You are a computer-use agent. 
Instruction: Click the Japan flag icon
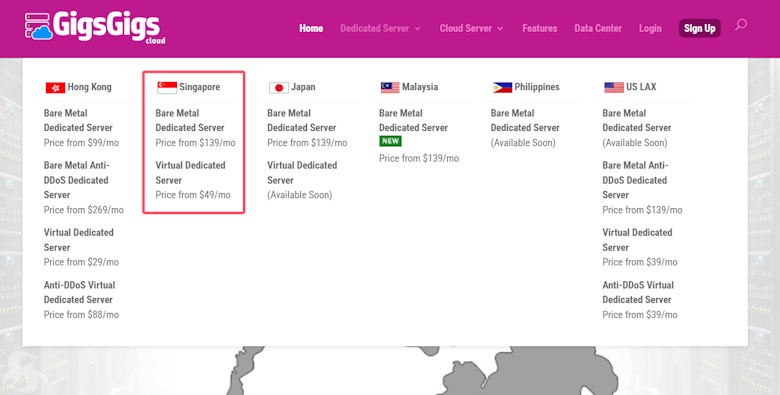(279, 88)
